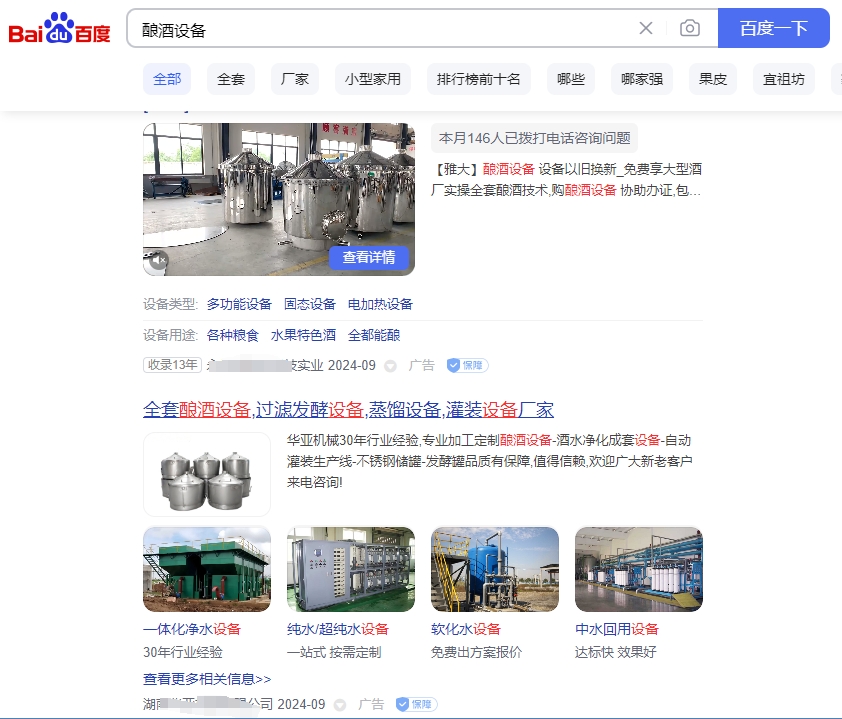Select the 全部 filter tab

[x=167, y=79]
